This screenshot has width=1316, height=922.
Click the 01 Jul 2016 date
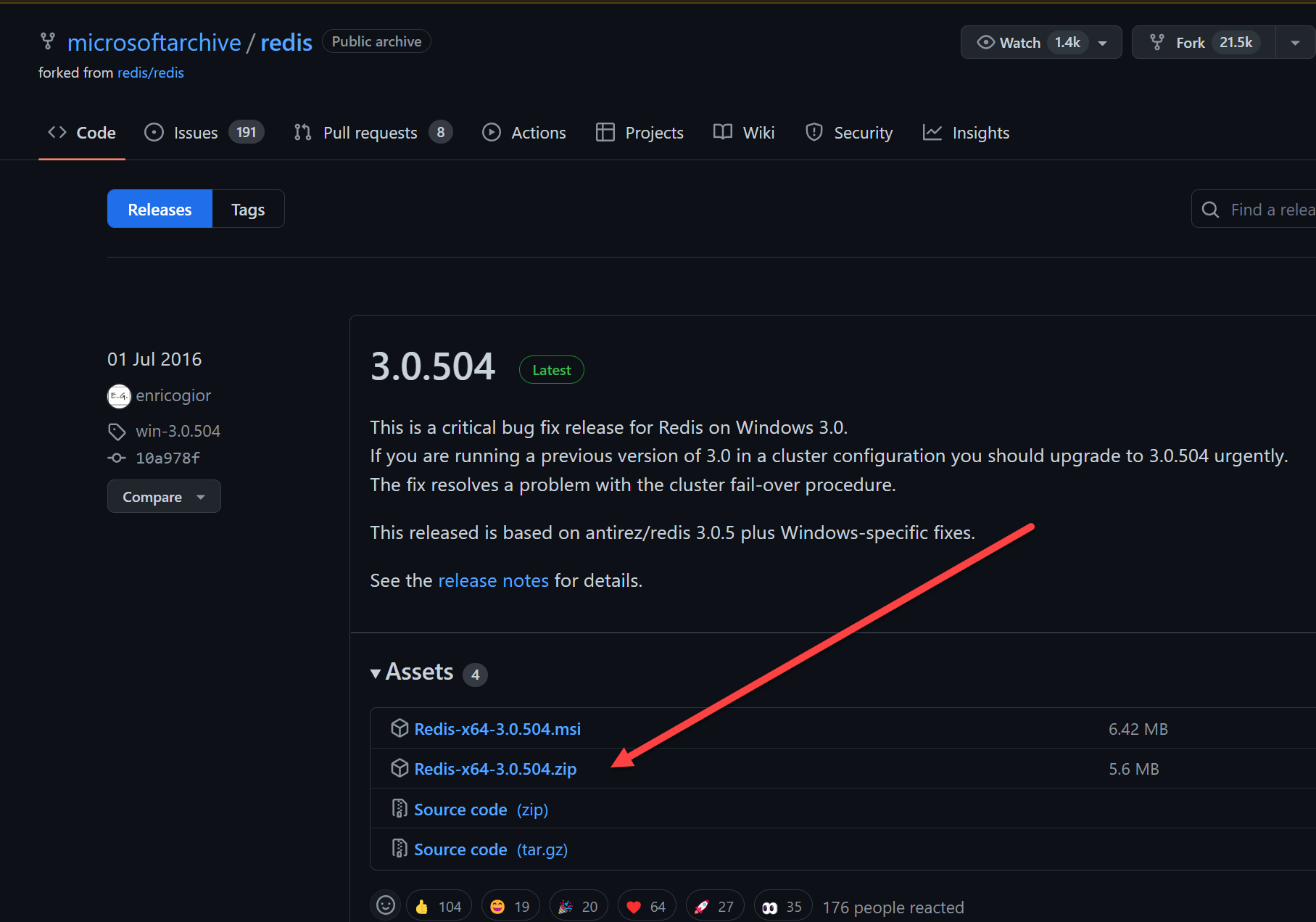click(x=154, y=360)
